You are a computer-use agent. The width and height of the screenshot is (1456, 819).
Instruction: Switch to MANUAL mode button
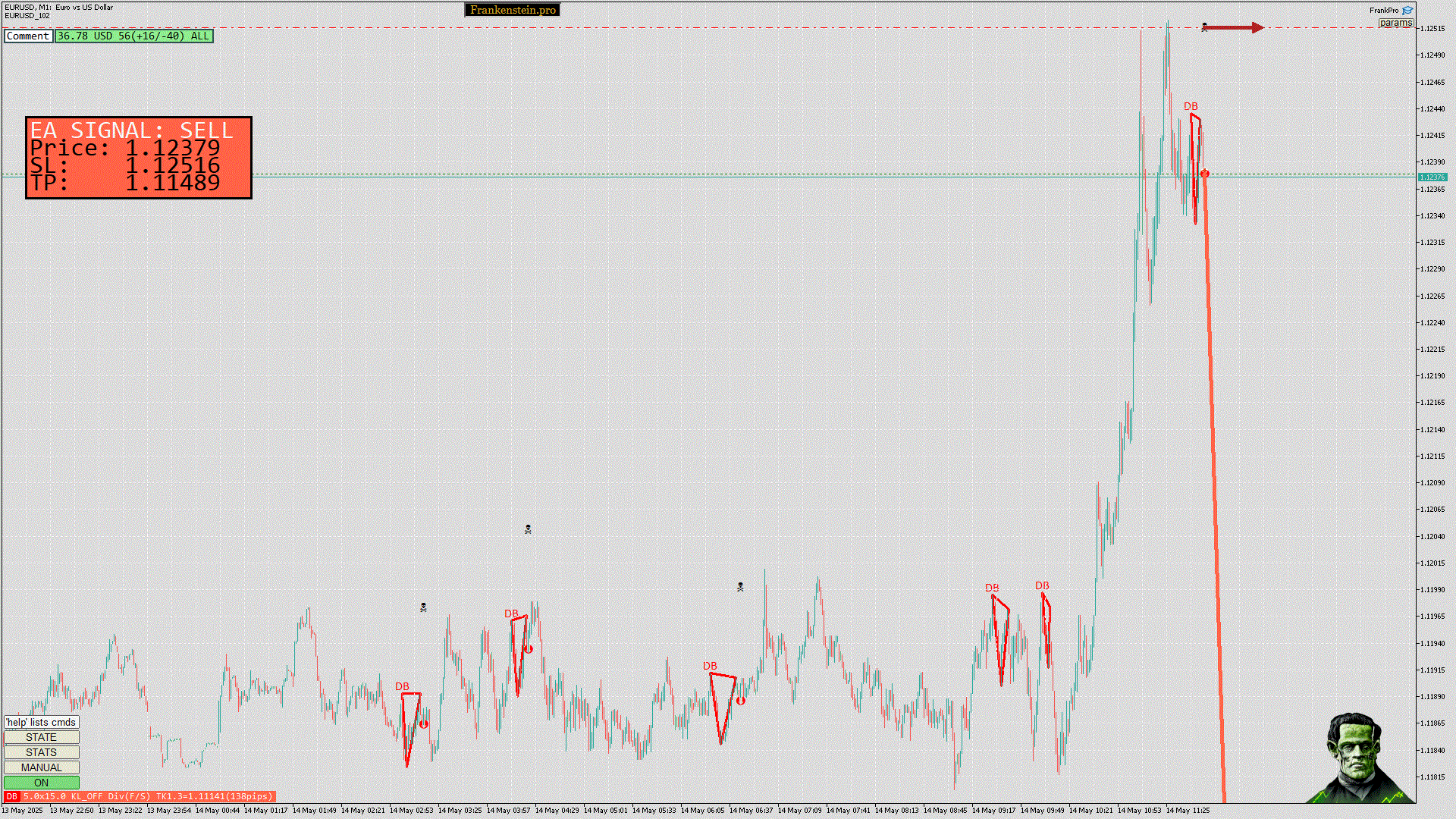(41, 767)
